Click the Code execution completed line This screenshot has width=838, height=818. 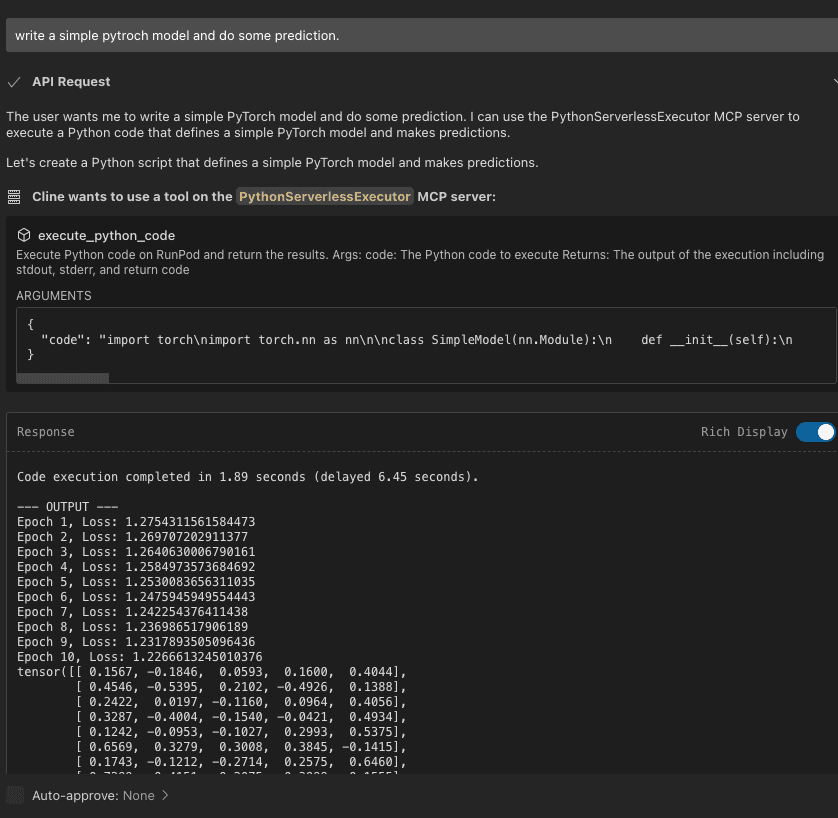[x=247, y=477]
